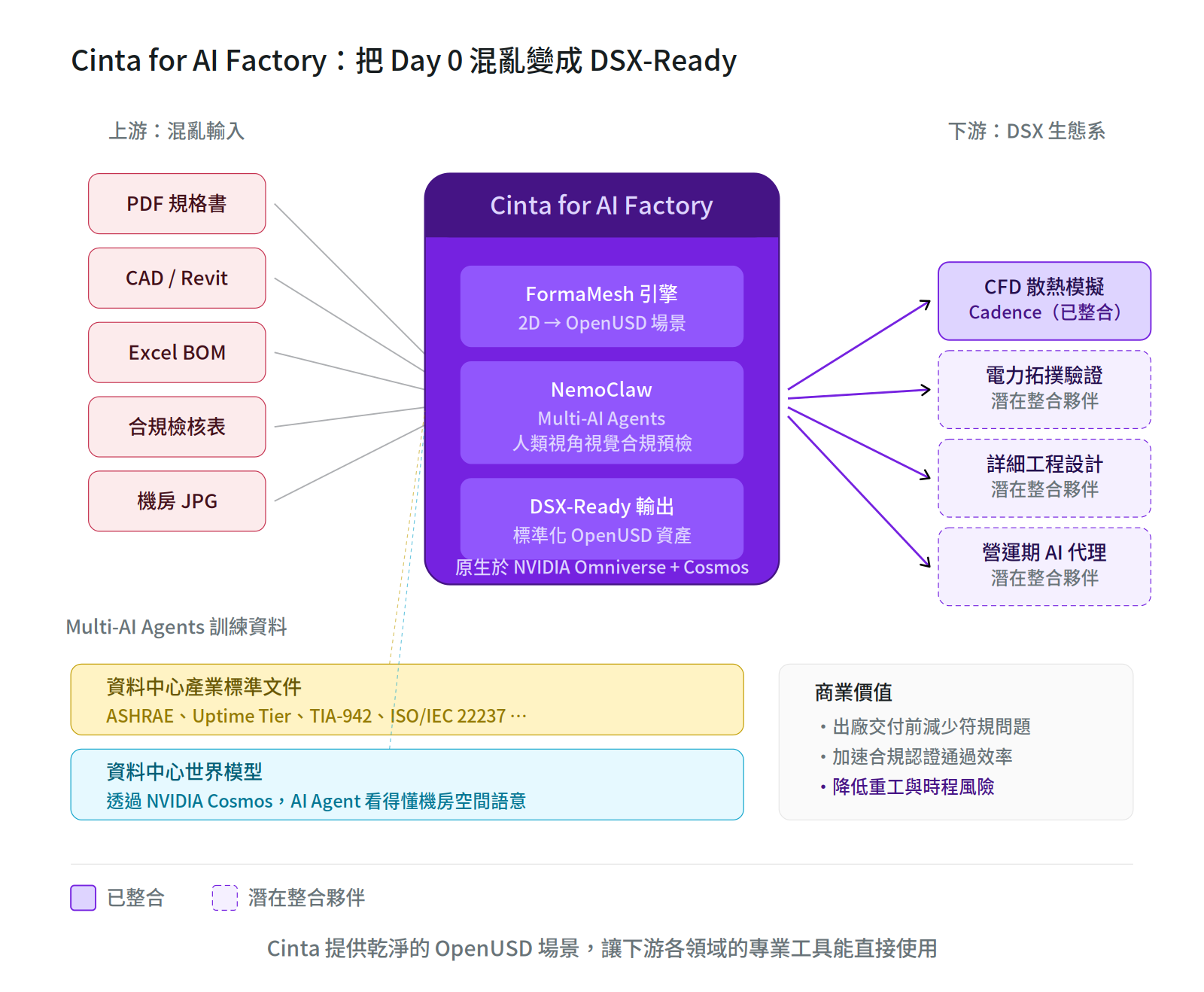Click the Multi-AI Agents 訓練資料 label

coord(176,627)
